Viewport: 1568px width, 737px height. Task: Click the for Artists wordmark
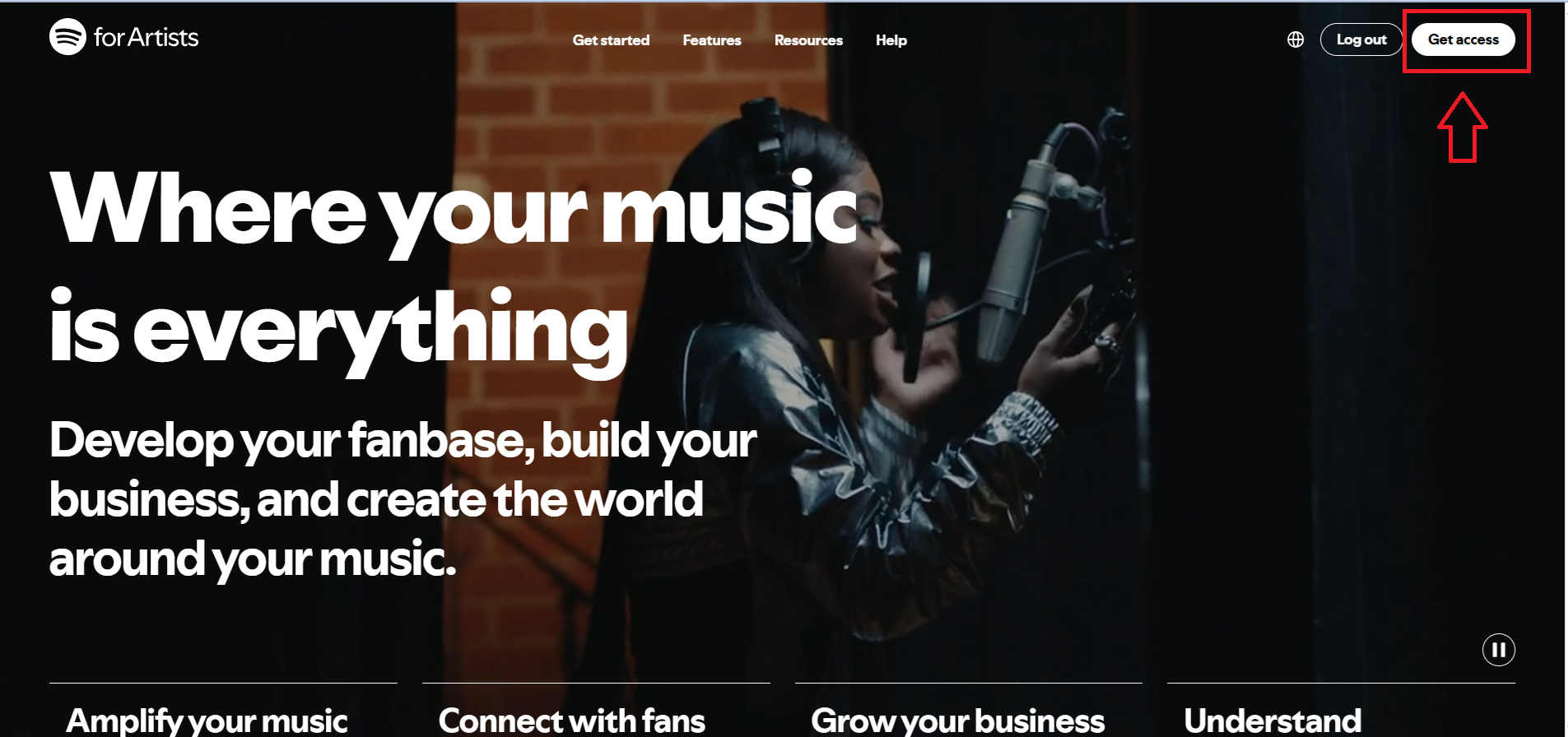146,38
